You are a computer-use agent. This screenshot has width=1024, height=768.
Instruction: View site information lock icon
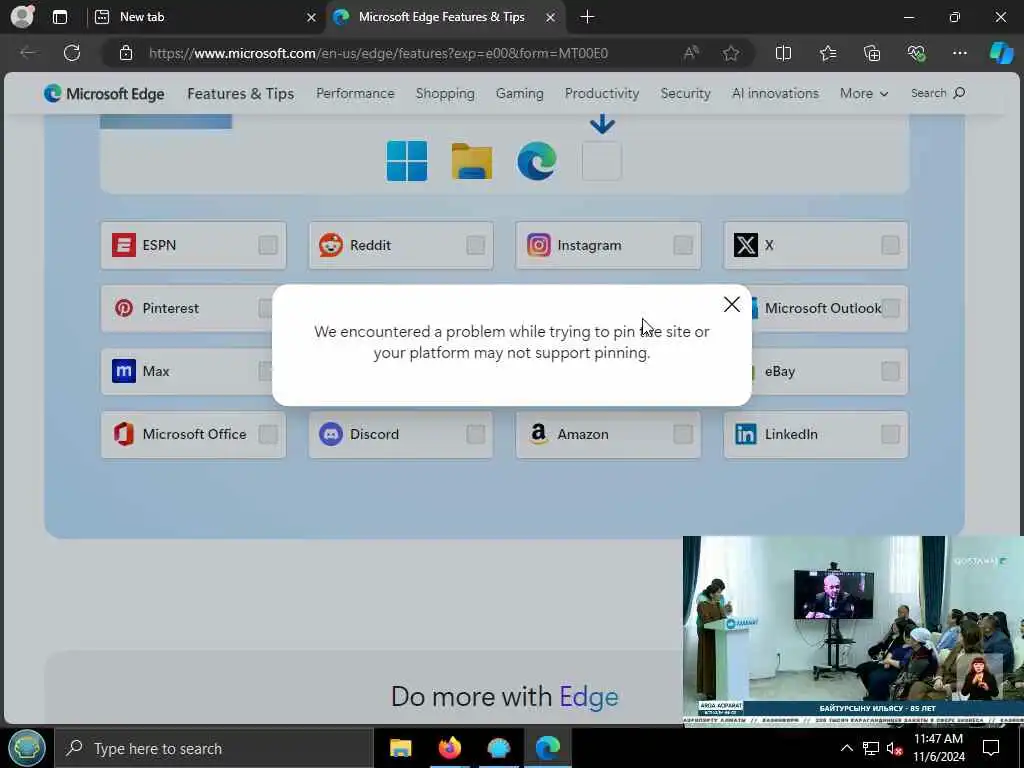coord(126,53)
